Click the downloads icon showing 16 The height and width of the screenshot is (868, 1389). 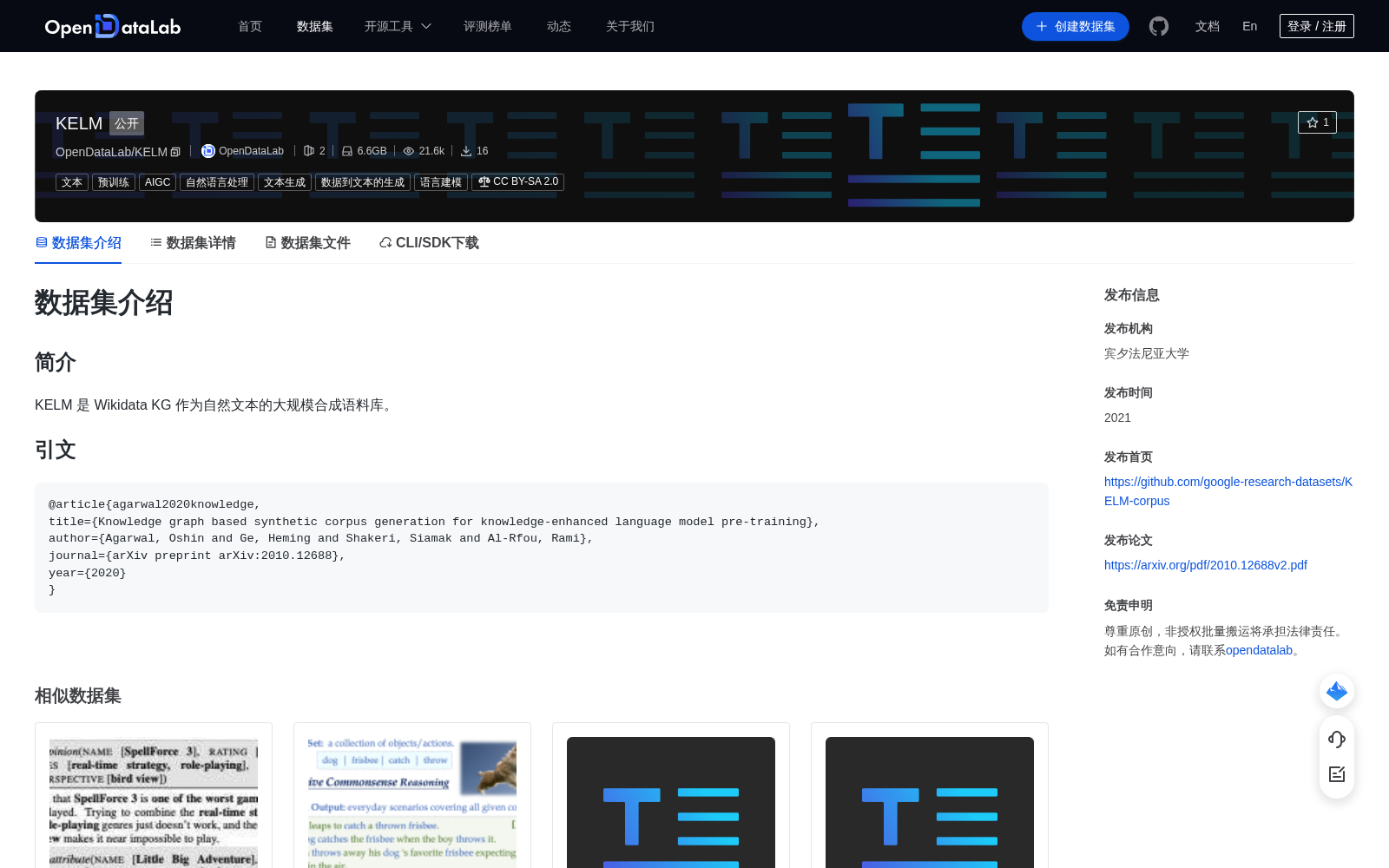pyautogui.click(x=466, y=151)
